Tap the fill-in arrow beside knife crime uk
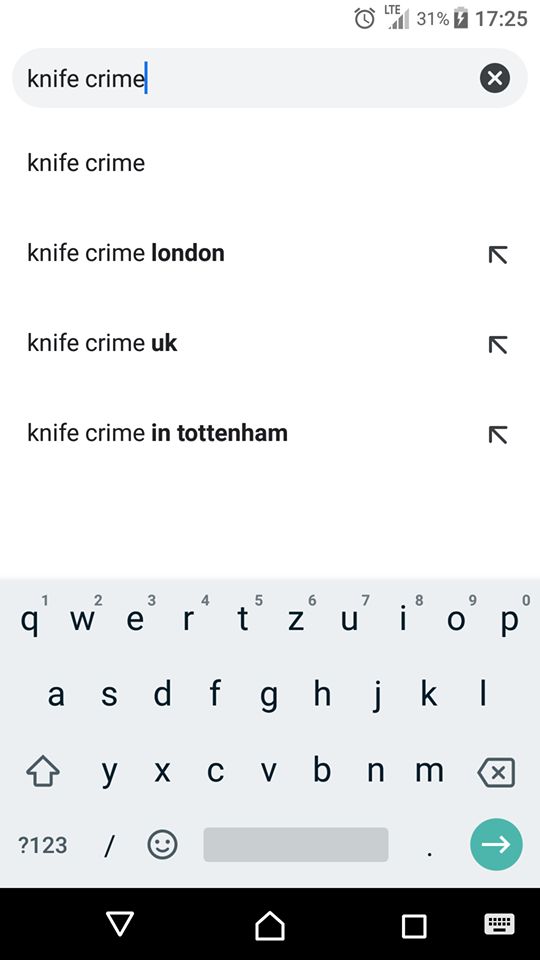 (x=498, y=344)
